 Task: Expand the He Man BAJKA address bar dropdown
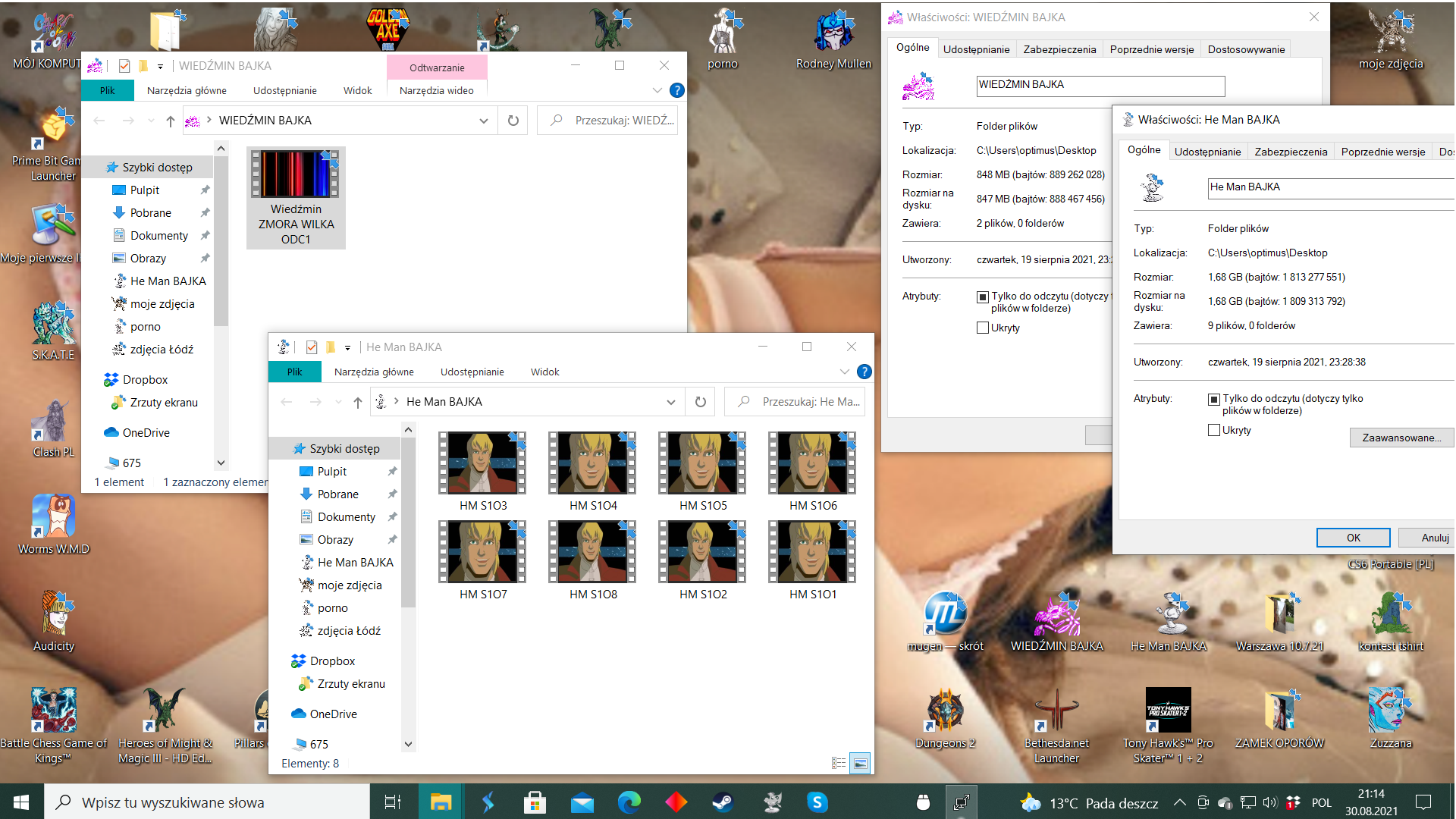(670, 402)
